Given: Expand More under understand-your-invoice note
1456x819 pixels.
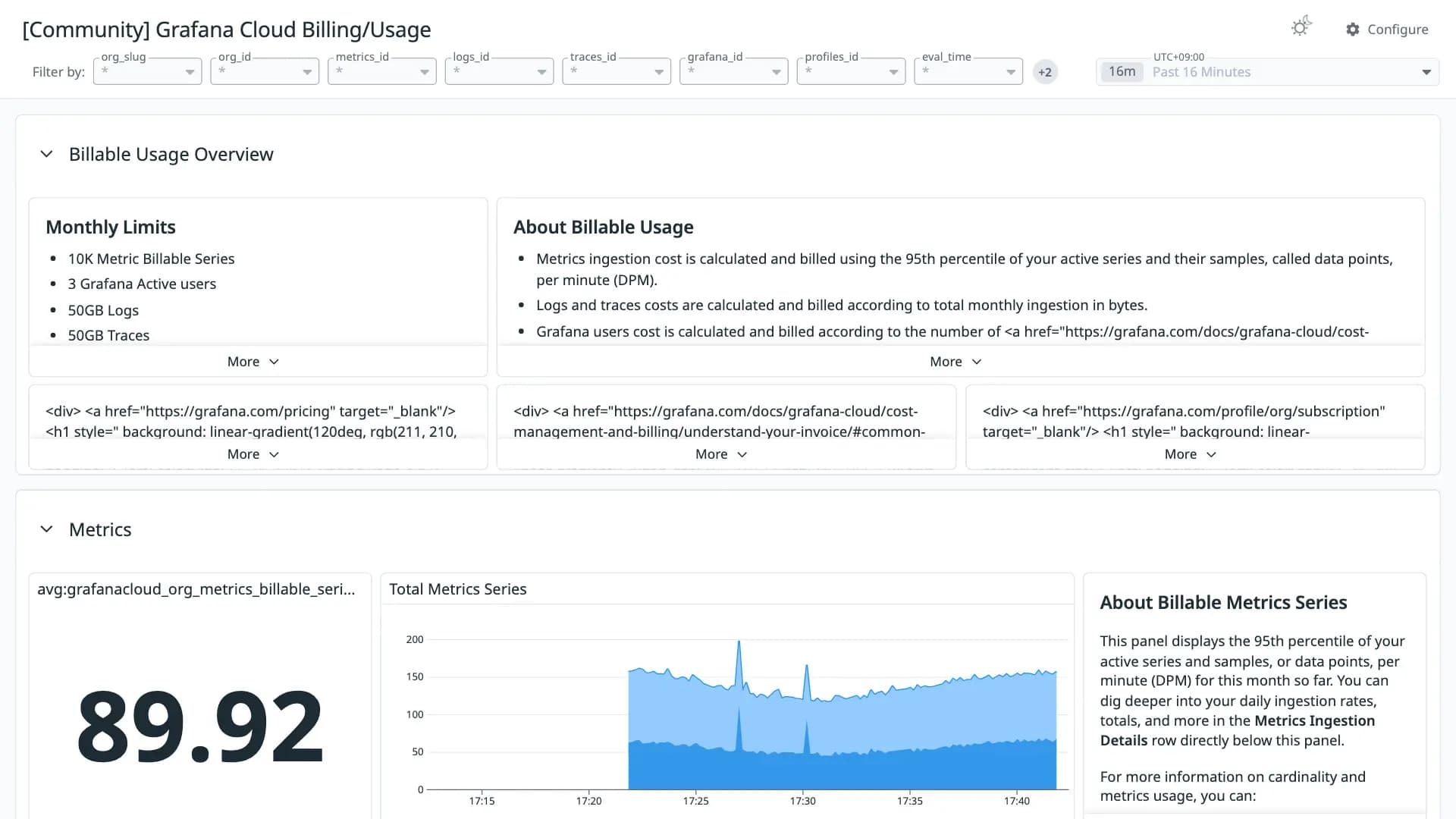Looking at the screenshot, I should [721, 454].
